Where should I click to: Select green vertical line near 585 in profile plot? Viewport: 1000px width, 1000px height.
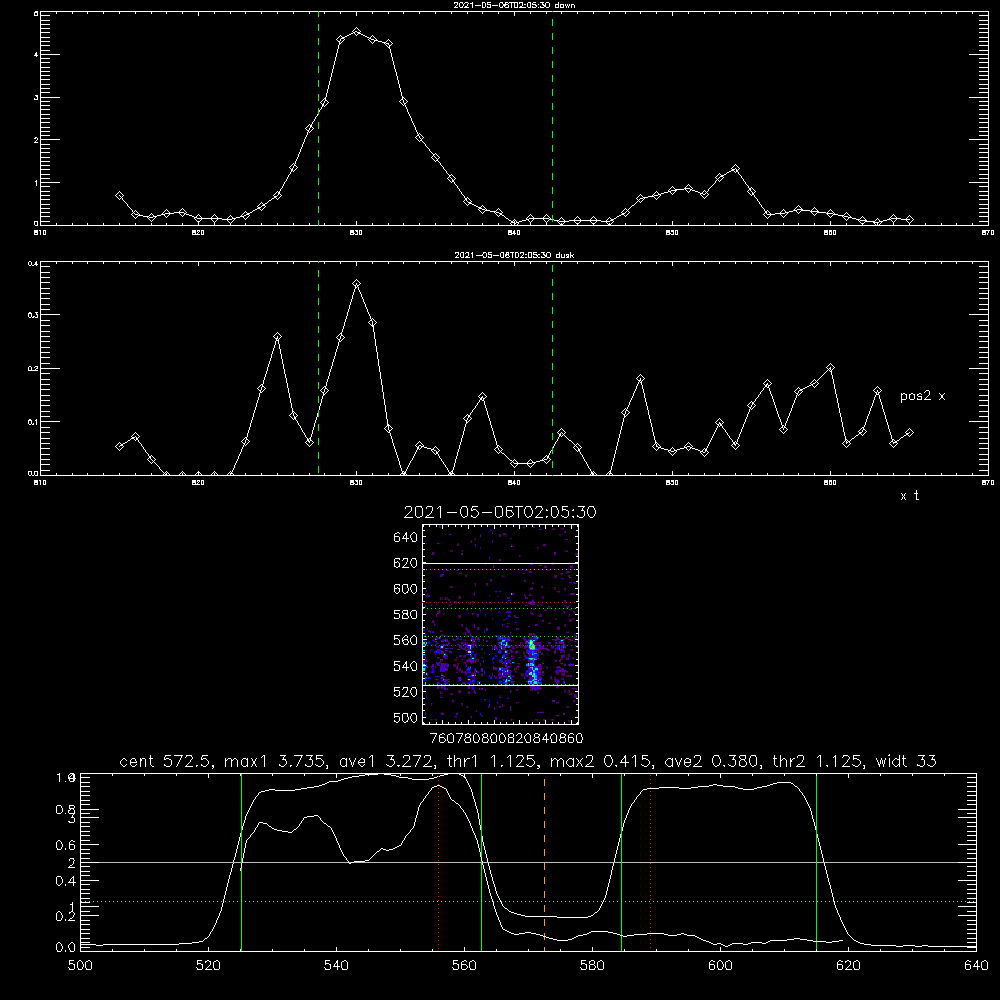[x=621, y=862]
